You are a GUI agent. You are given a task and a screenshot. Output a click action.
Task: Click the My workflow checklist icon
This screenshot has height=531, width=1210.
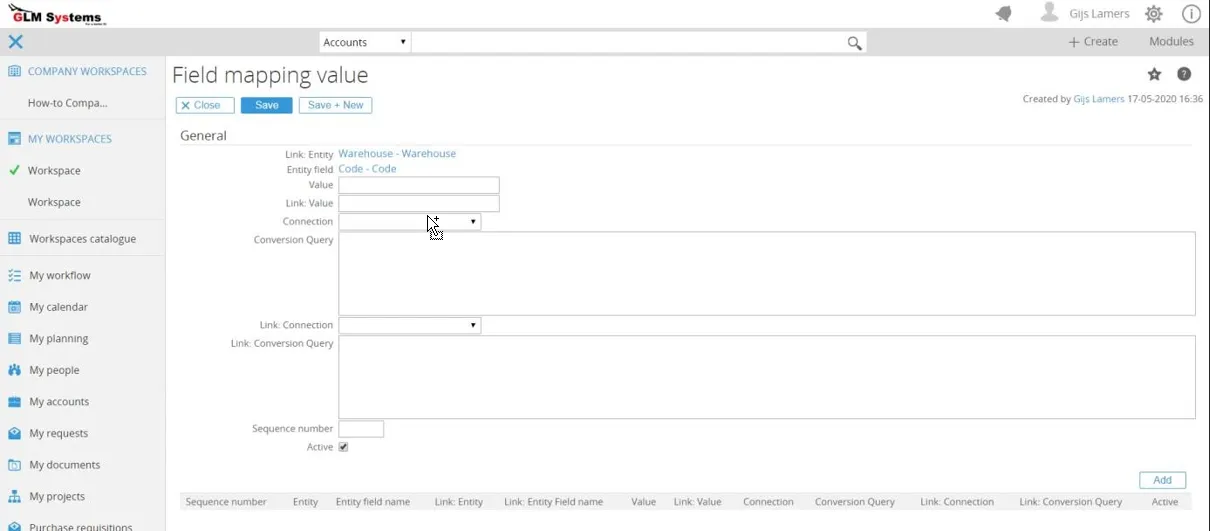[x=14, y=275]
